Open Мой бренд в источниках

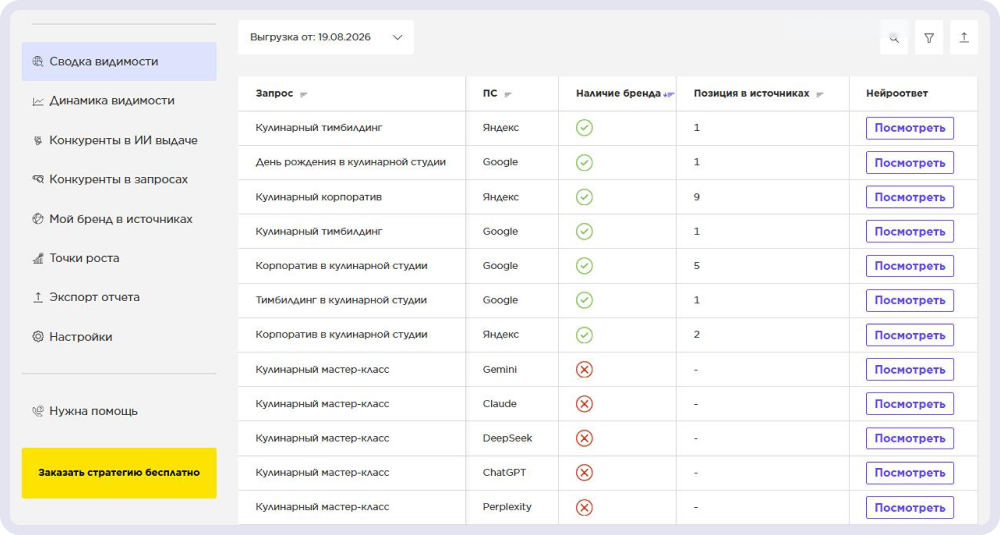point(119,219)
